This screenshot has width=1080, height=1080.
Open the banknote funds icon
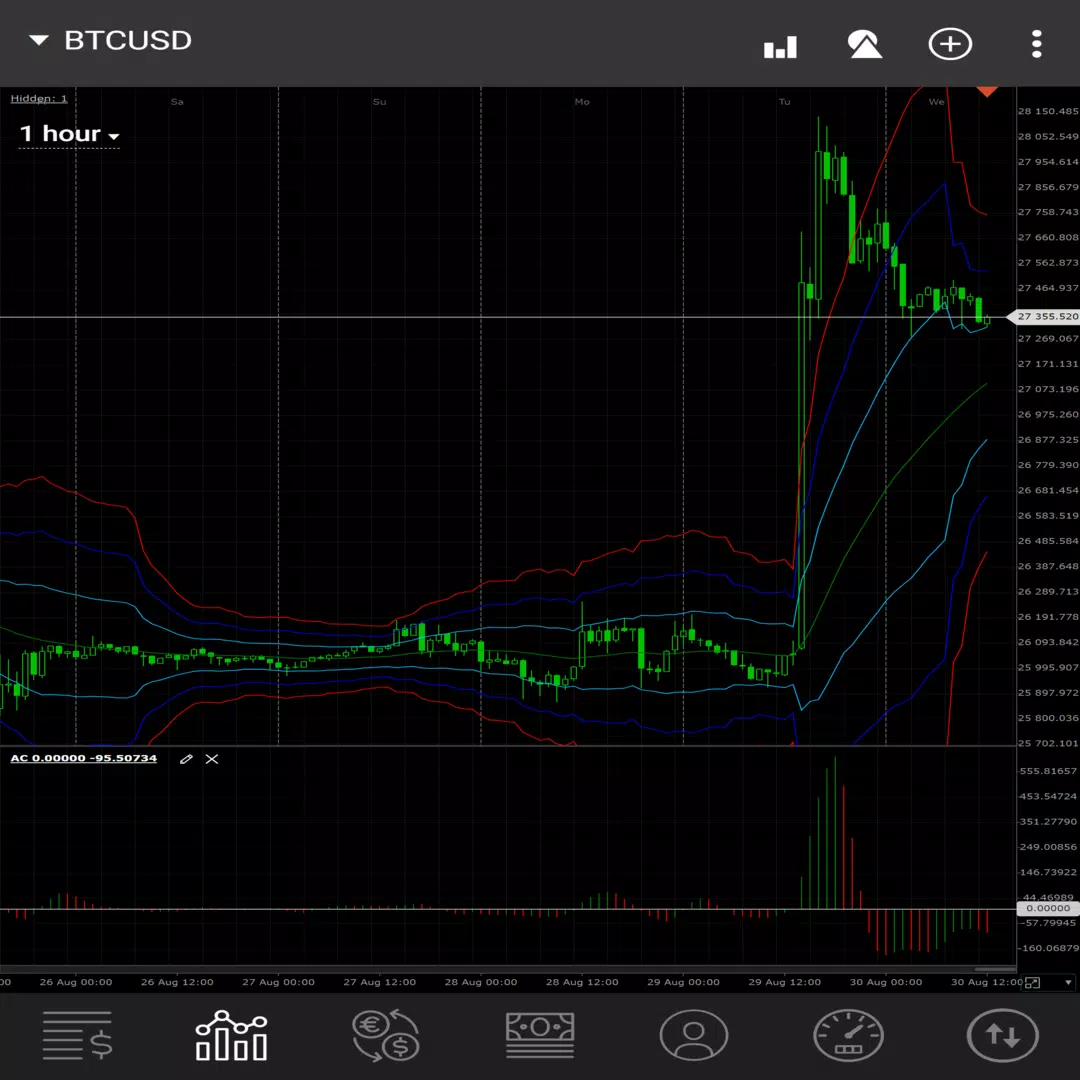[x=540, y=1035]
